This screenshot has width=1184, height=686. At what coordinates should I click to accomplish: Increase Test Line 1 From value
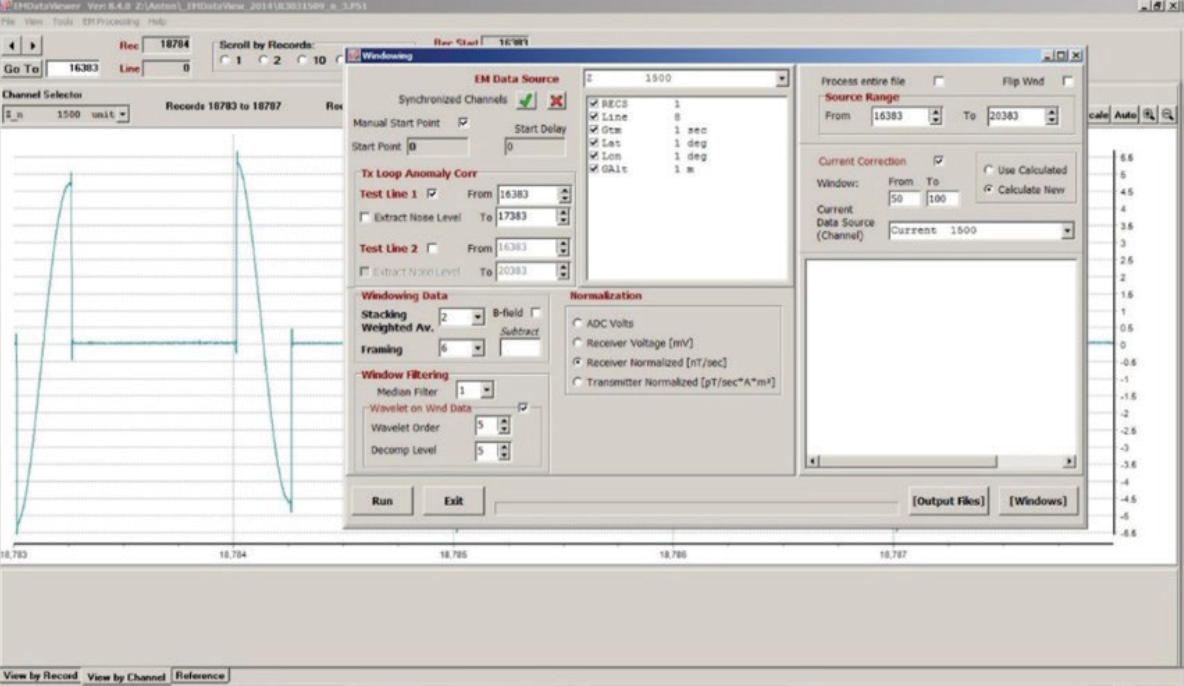564,190
